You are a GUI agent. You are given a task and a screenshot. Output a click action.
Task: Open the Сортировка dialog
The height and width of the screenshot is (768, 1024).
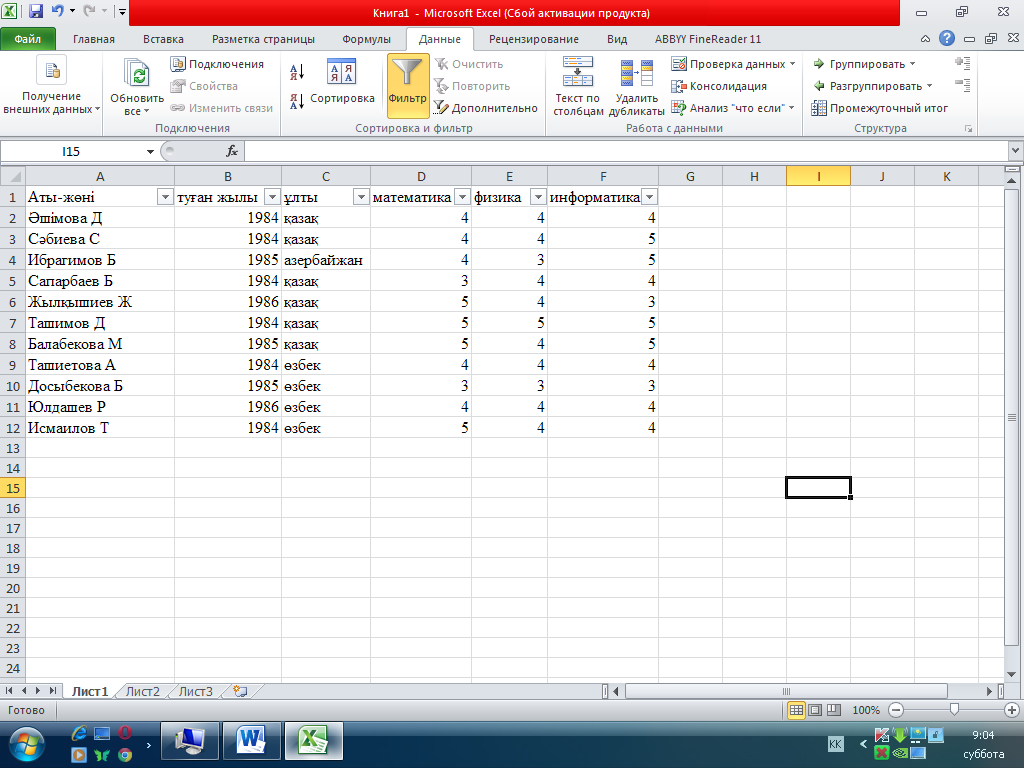coord(342,83)
